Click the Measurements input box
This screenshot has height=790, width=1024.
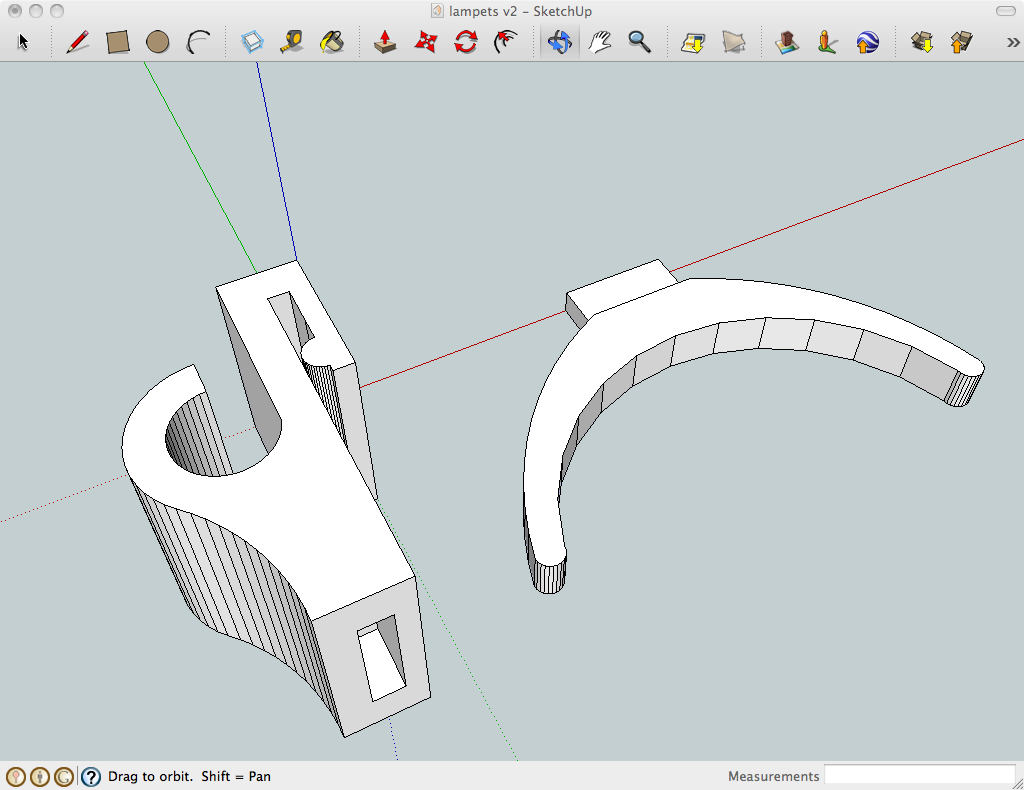click(x=920, y=776)
